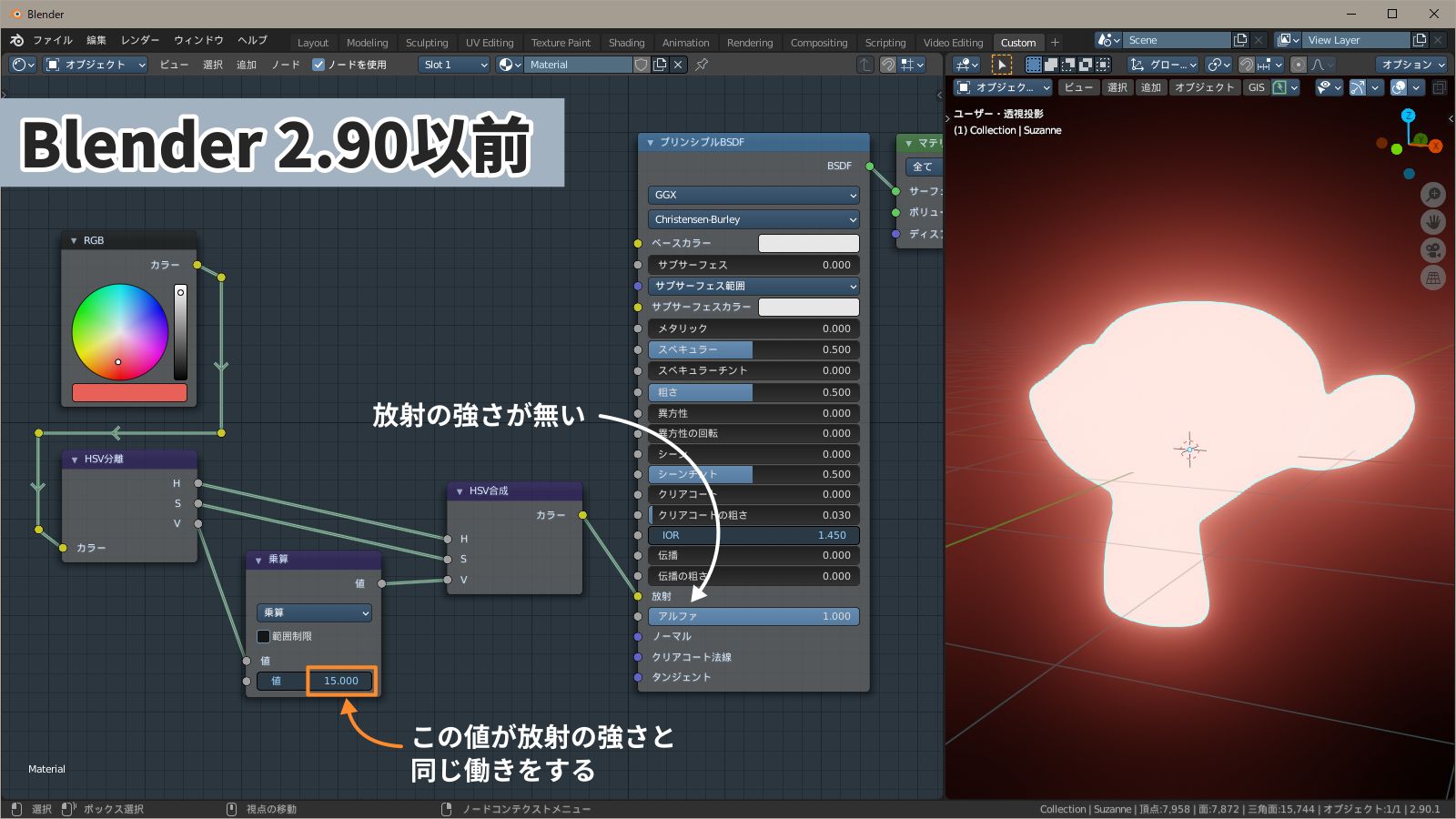This screenshot has width=1456, height=819.
Task: Choose the intersect selection mode icon
Action: coord(1103,65)
